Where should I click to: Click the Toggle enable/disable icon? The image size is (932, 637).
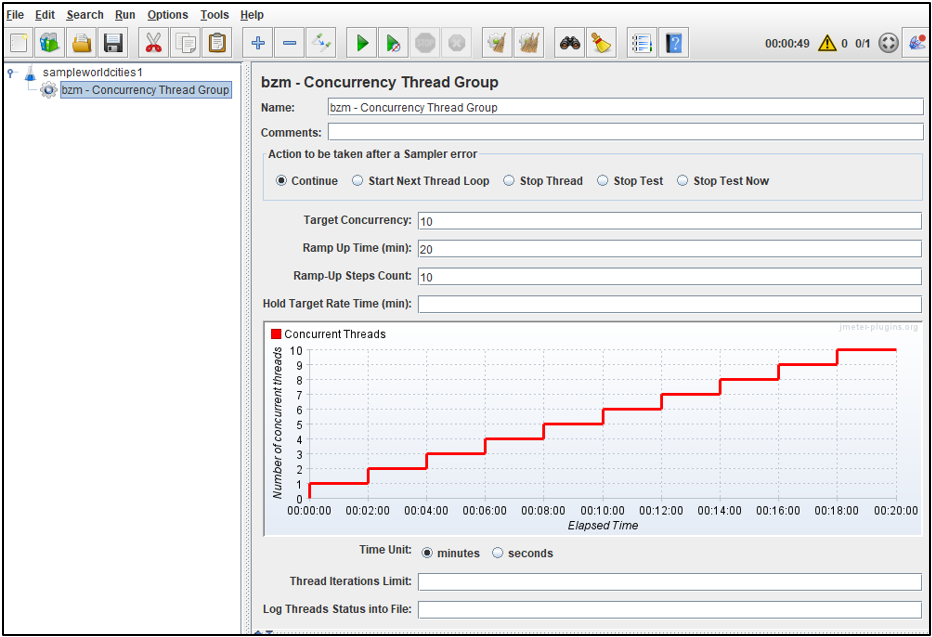coord(321,43)
